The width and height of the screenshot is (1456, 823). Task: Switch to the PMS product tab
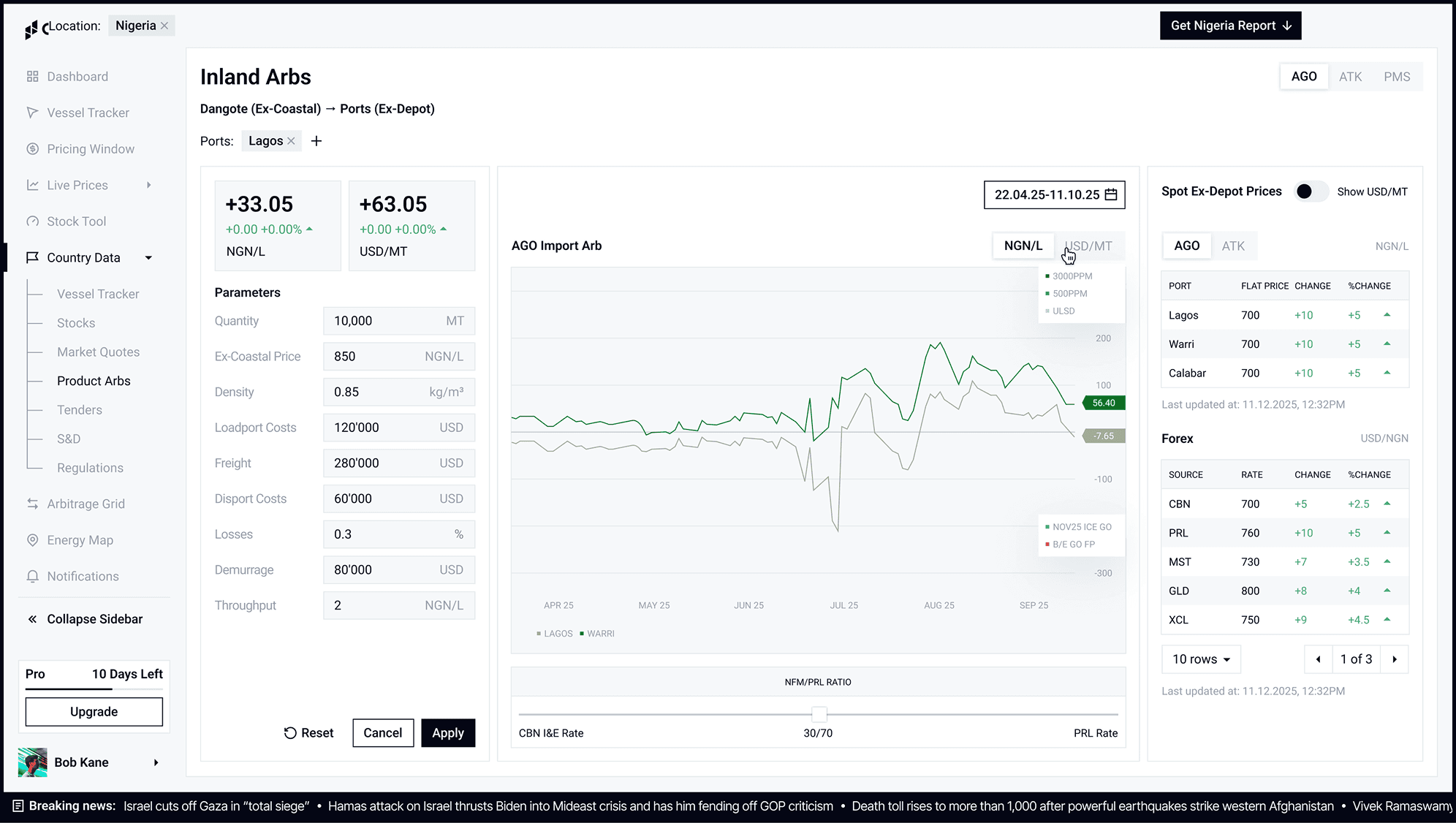click(1396, 77)
